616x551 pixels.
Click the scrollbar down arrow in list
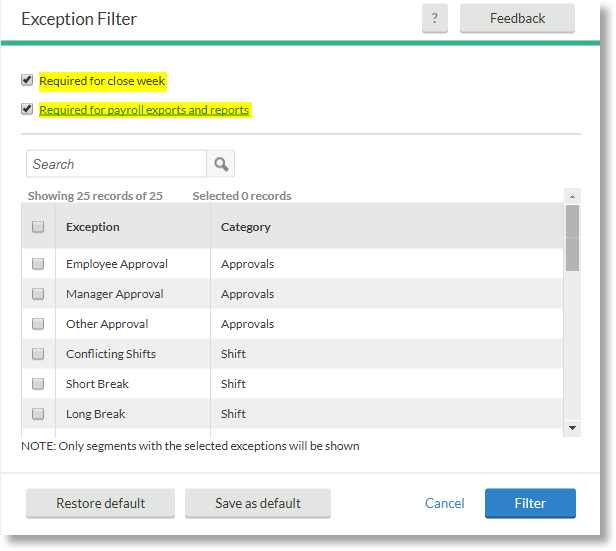pyautogui.click(x=572, y=427)
